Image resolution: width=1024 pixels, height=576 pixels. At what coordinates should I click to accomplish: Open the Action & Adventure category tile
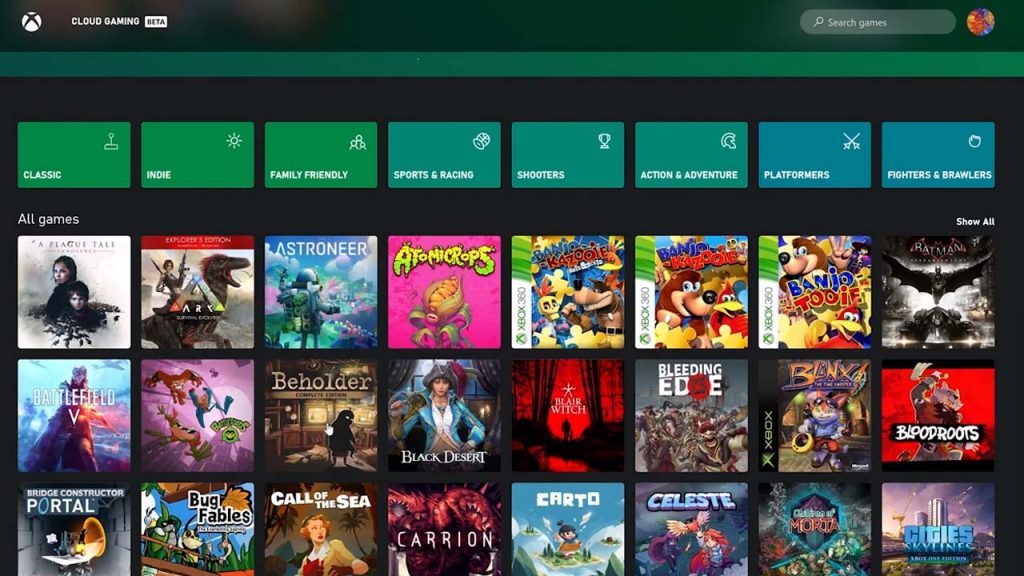[x=691, y=155]
